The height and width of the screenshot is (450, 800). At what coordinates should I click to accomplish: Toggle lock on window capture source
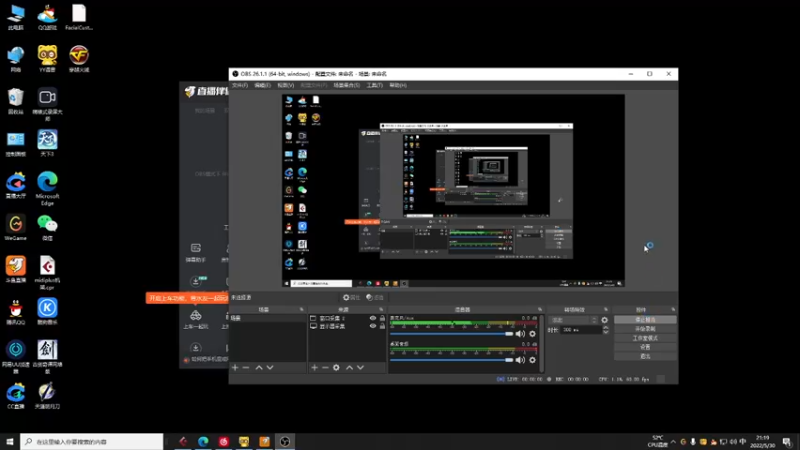click(x=382, y=318)
